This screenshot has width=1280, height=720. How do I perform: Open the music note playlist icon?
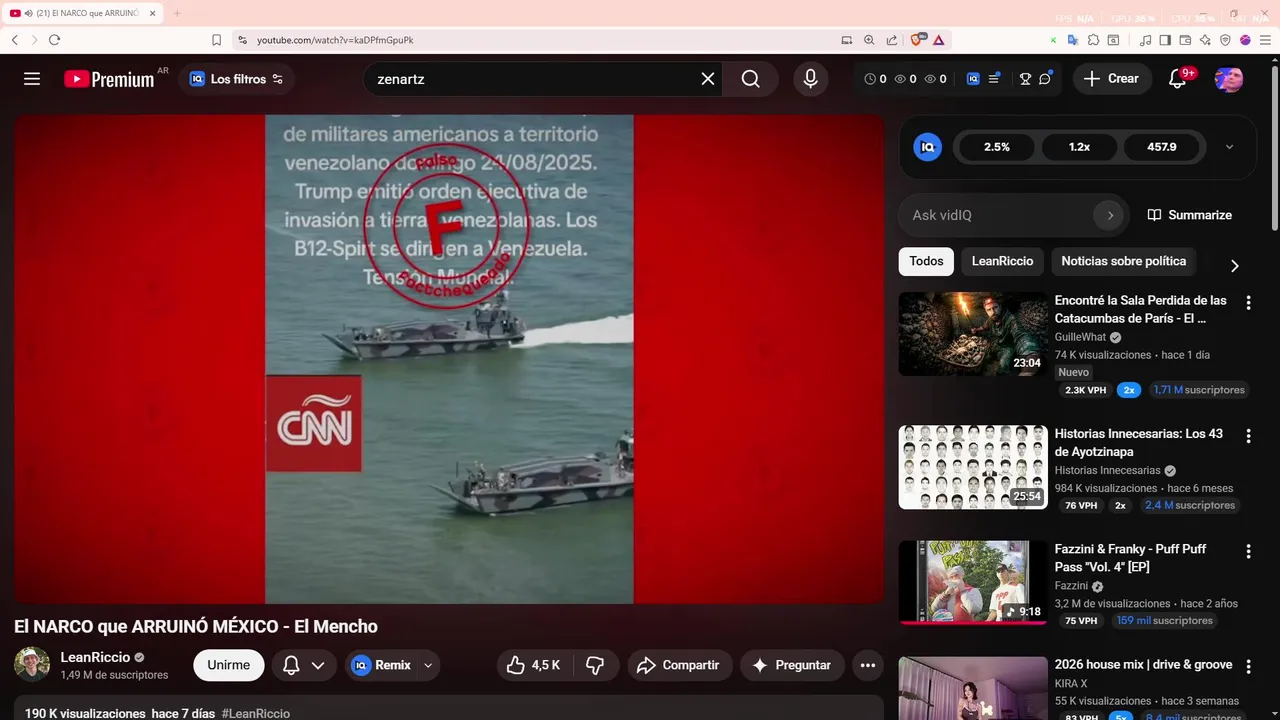coord(1146,40)
